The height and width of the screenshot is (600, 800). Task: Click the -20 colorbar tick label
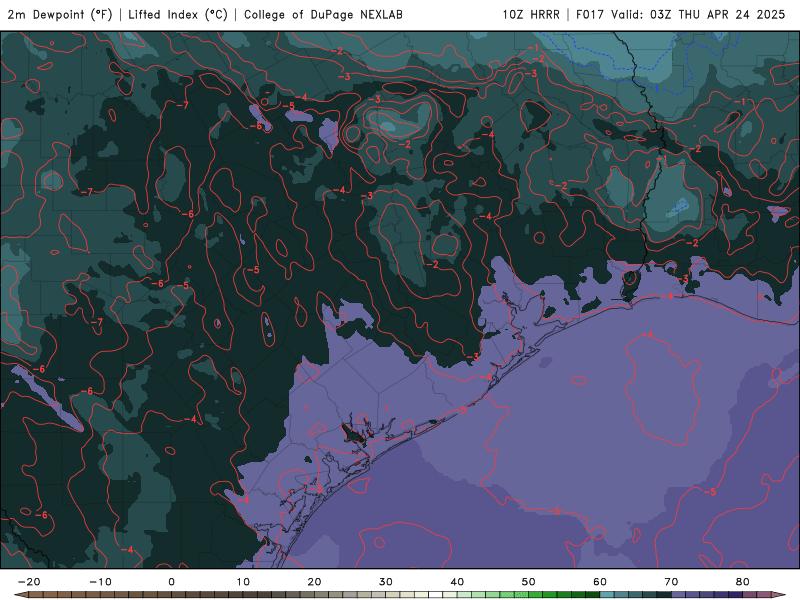(29, 582)
